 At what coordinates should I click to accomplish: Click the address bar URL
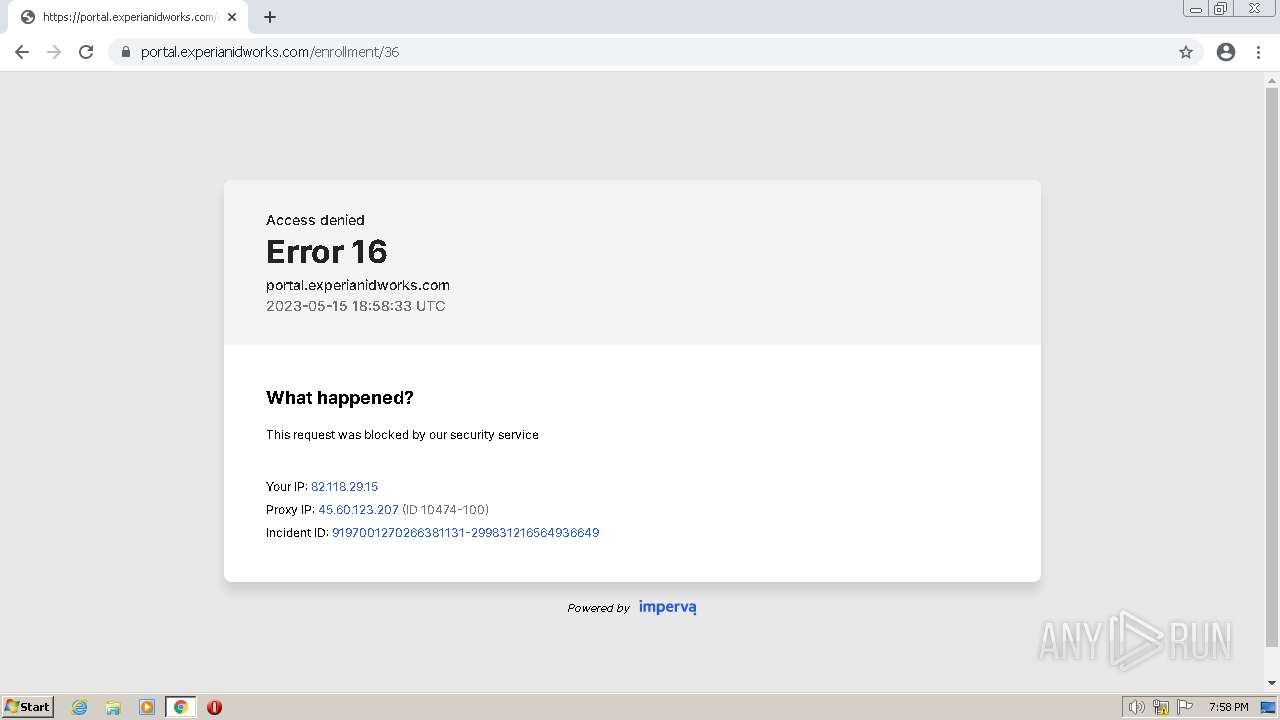(270, 52)
